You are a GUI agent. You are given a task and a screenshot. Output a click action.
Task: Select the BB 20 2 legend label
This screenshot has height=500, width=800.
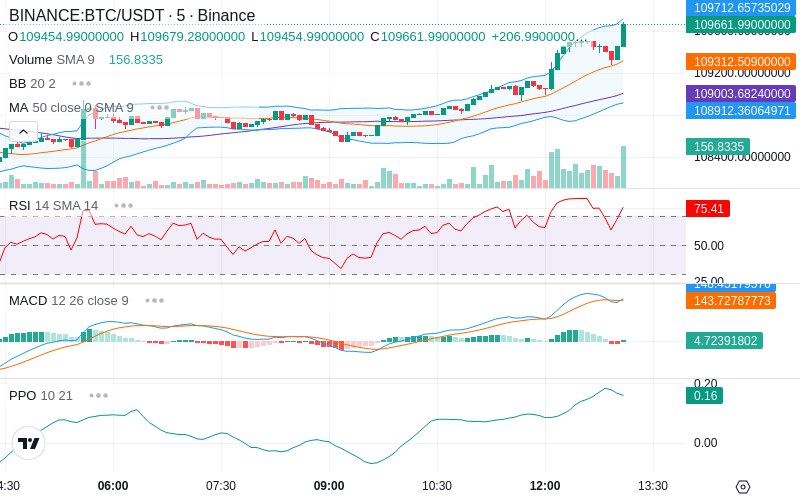(32, 83)
